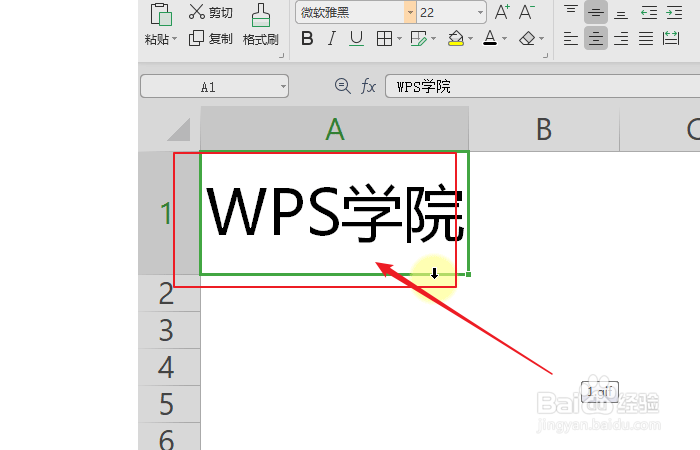This screenshot has width=700, height=450.
Task: Click the eraser clear-format icon
Action: click(527, 38)
